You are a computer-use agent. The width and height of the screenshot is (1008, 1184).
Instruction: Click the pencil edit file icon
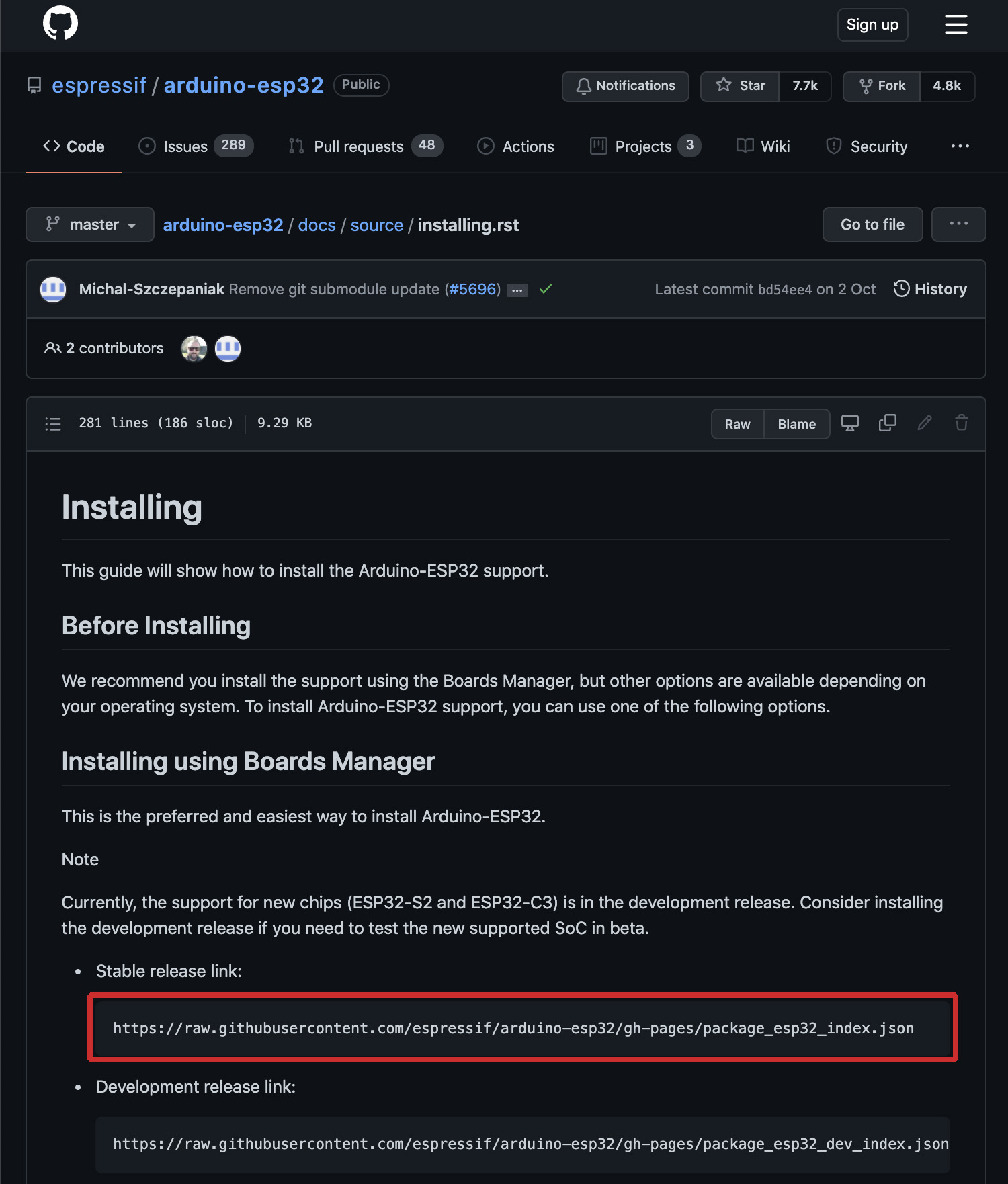925,423
